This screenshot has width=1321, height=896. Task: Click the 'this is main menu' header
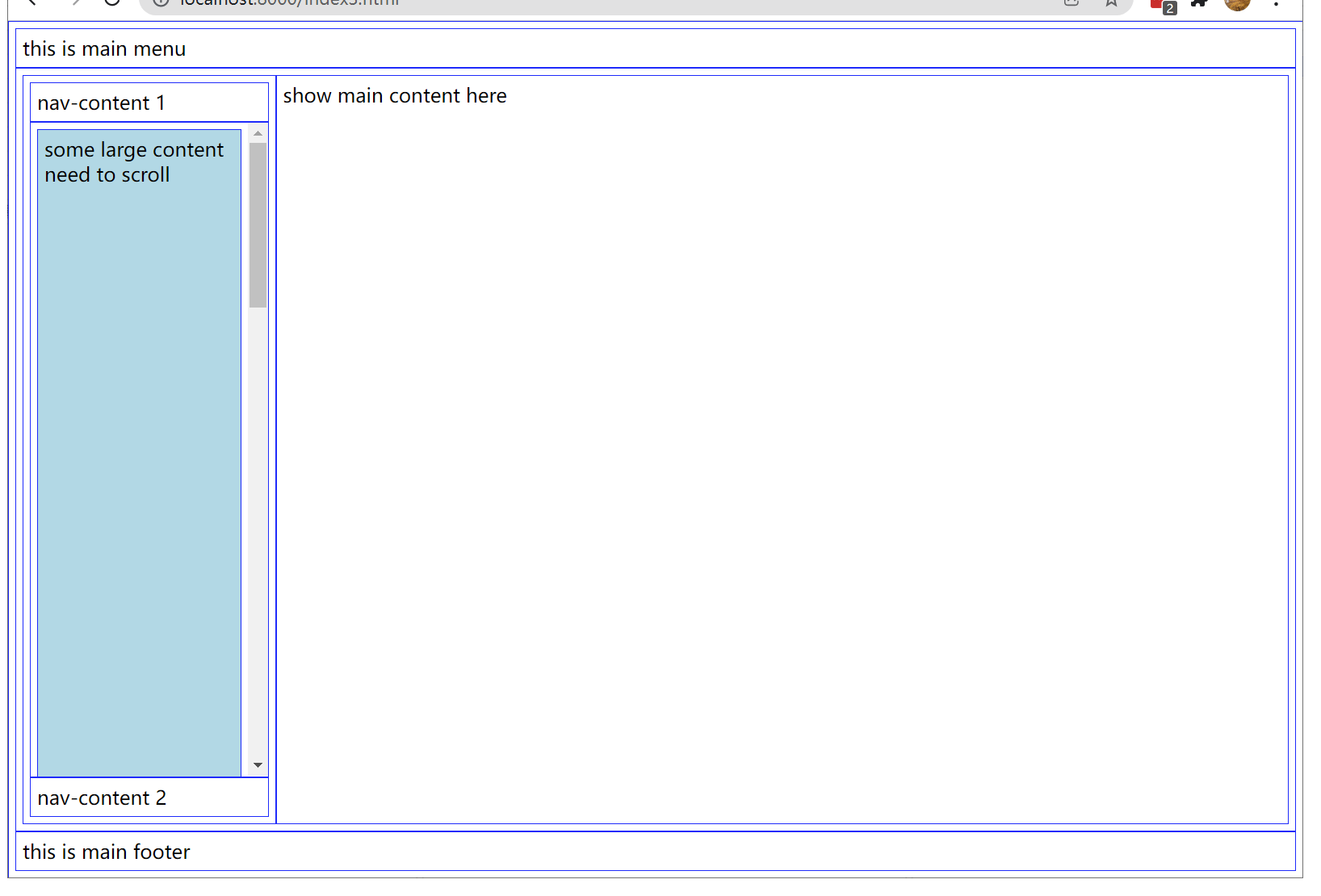(104, 48)
